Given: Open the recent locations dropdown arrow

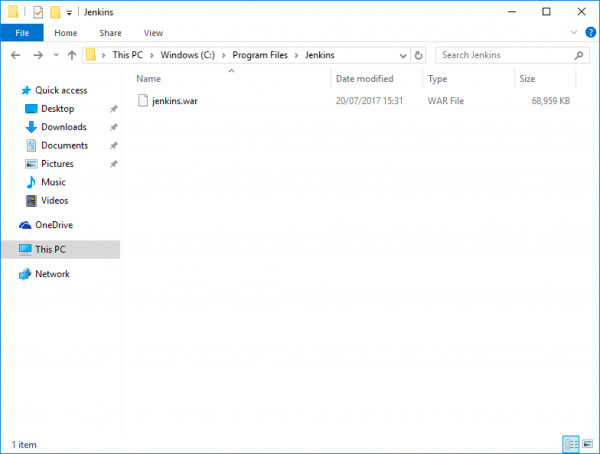Looking at the screenshot, I should (x=56, y=55).
